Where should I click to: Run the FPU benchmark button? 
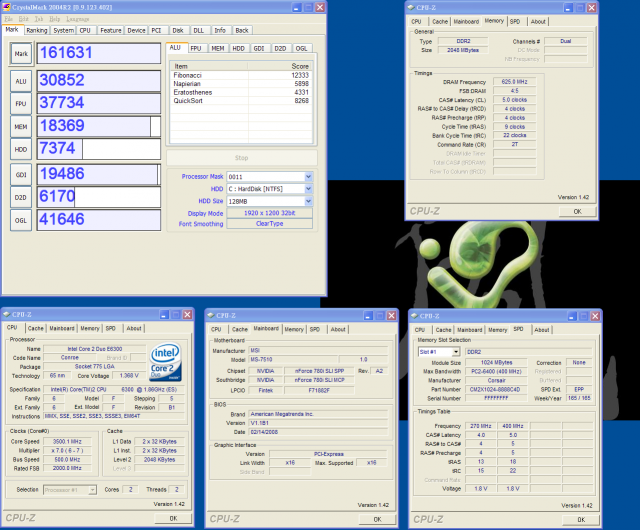point(21,104)
